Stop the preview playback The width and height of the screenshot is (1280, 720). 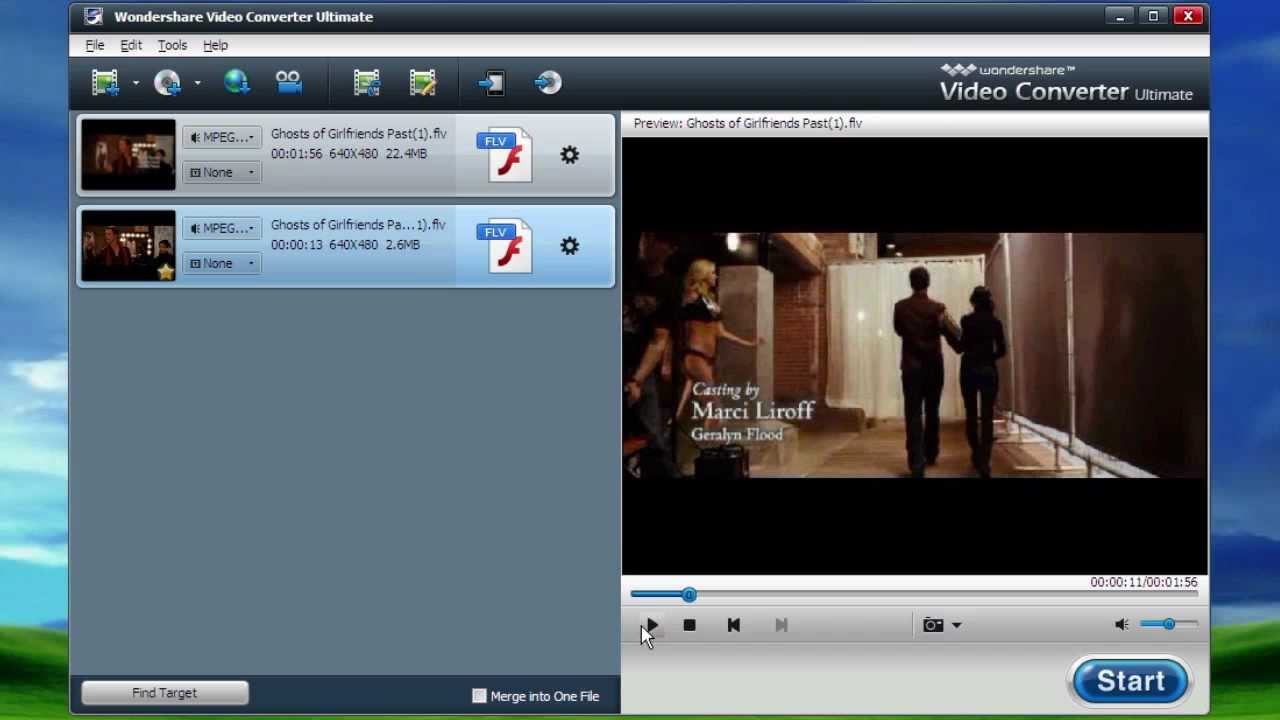tap(689, 625)
